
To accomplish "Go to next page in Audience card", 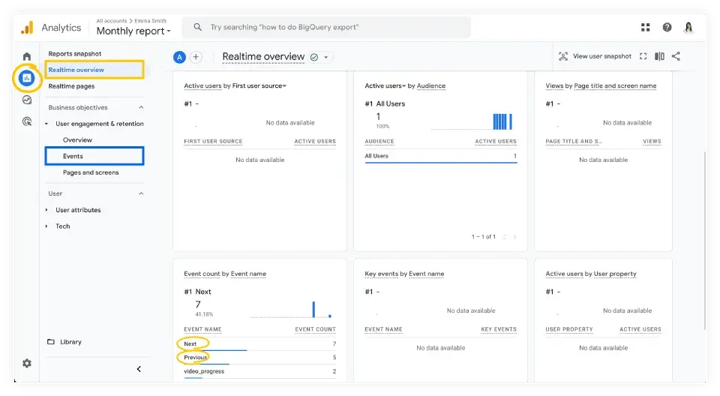I will [515, 237].
